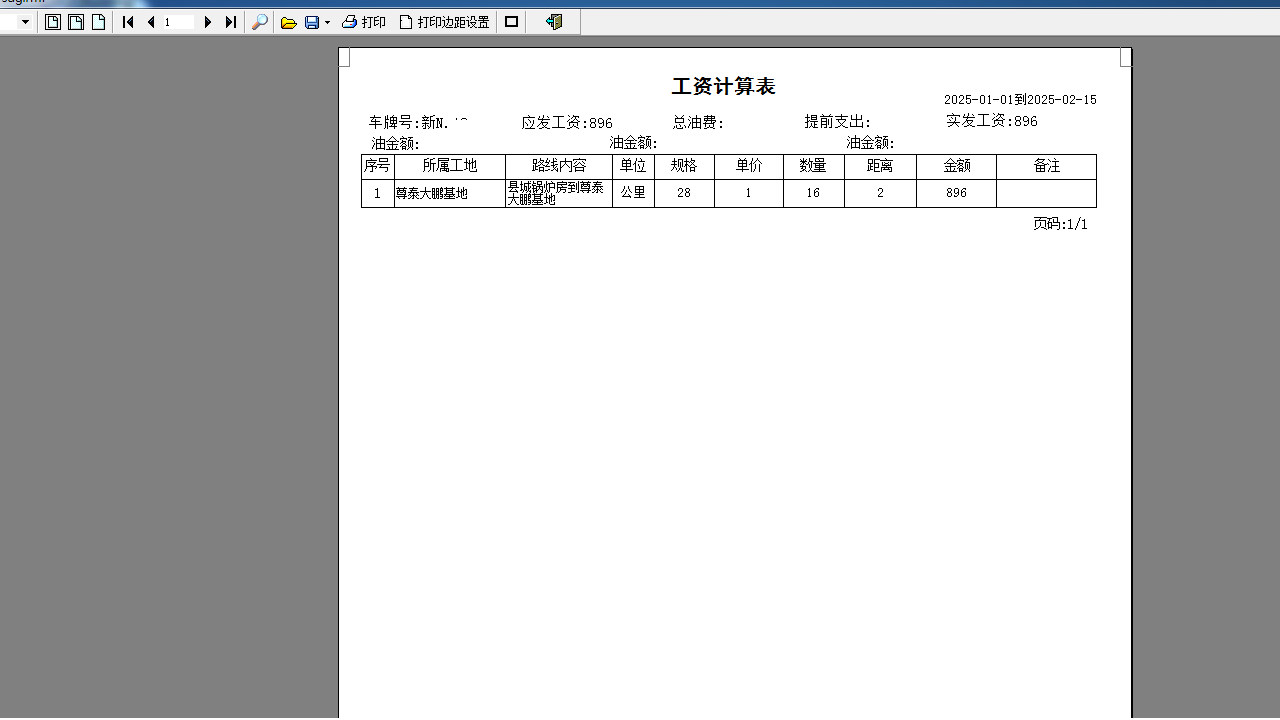Viewport: 1280px width, 720px height.
Task: Expand the save options dropdown arrow
Action: coord(327,22)
